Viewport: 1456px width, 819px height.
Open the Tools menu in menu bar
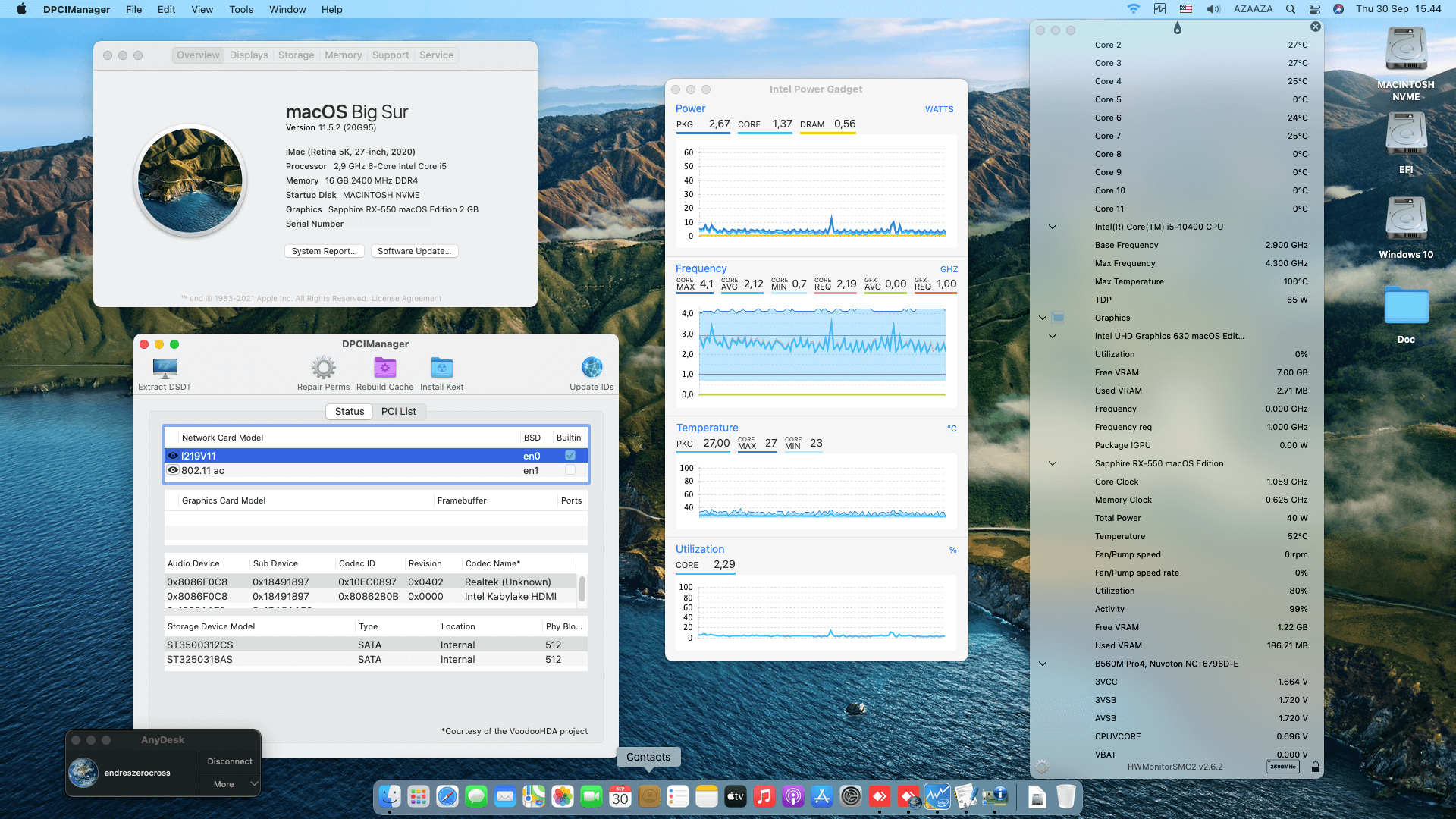(x=241, y=9)
